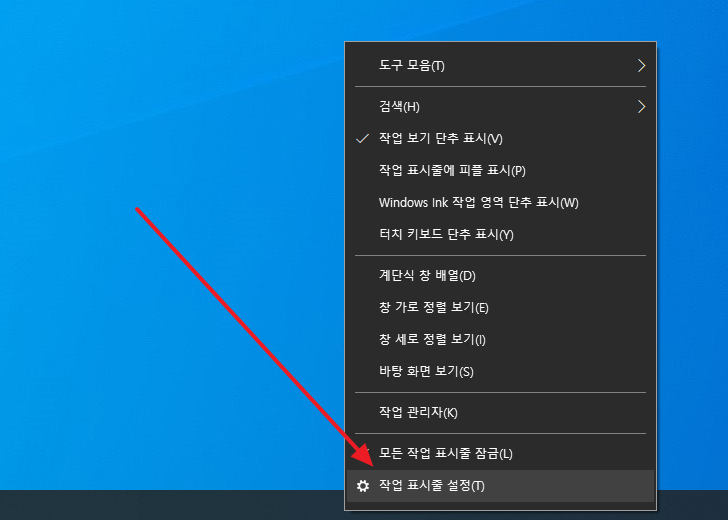Open 작업 표시줄 설정(T)

coord(500,486)
